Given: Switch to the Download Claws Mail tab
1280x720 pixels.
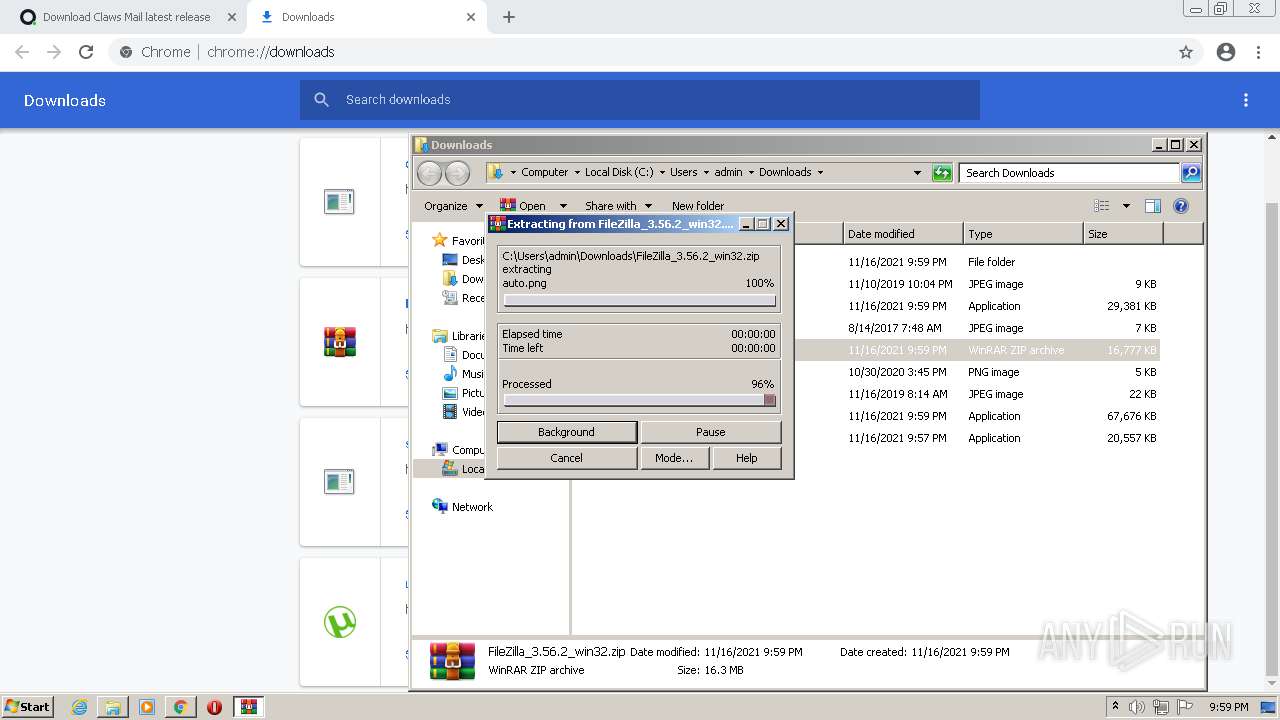Looking at the screenshot, I should pyautogui.click(x=127, y=17).
